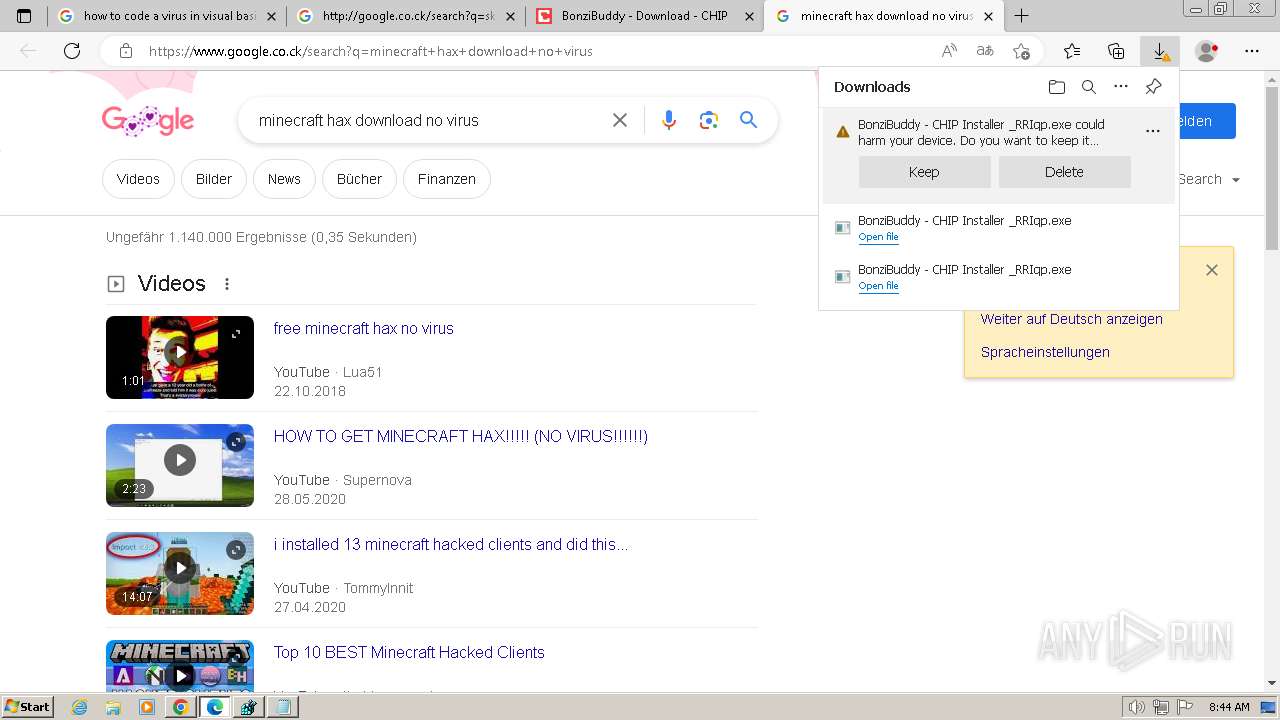Play the TommyInnit 14:07 video thumbnail
The height and width of the screenshot is (720, 1280).
[x=180, y=573]
